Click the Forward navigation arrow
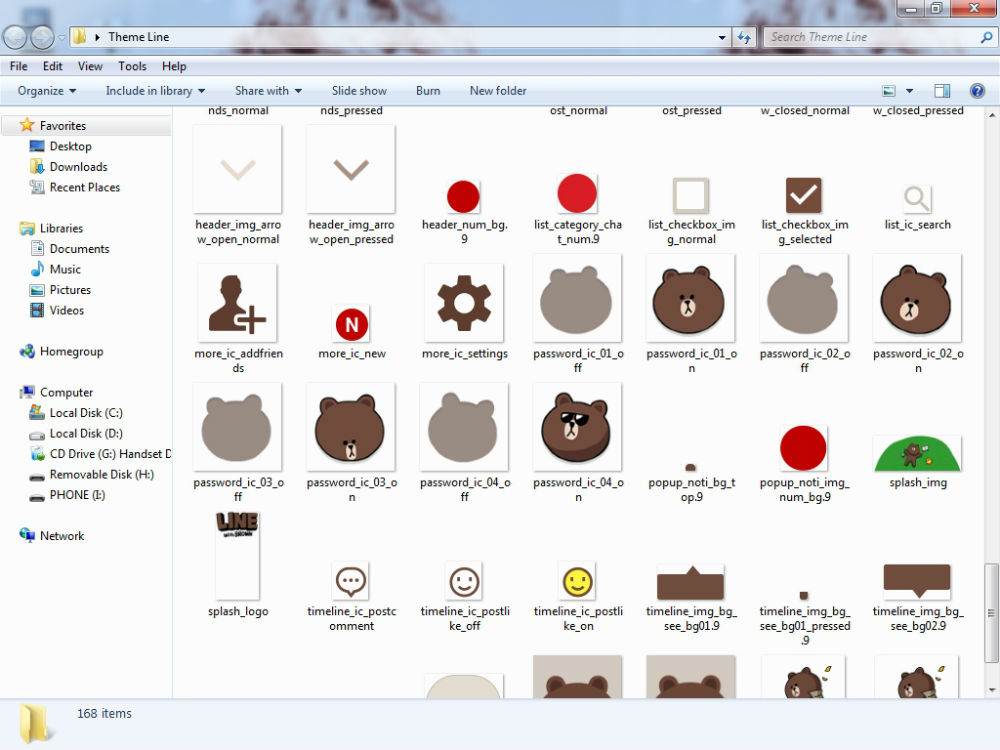 (x=42, y=37)
